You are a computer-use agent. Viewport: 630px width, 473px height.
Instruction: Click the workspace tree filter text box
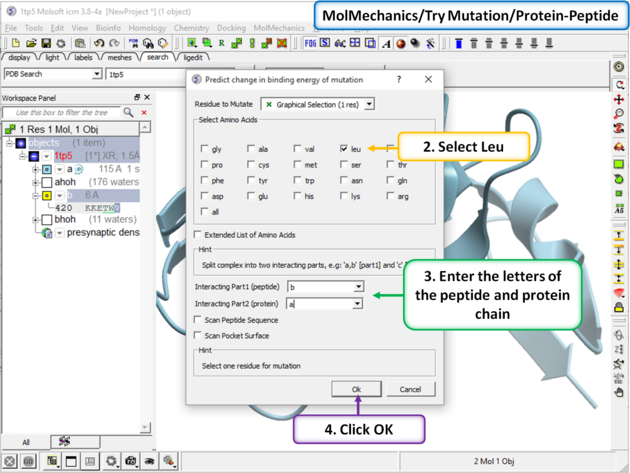(60, 113)
